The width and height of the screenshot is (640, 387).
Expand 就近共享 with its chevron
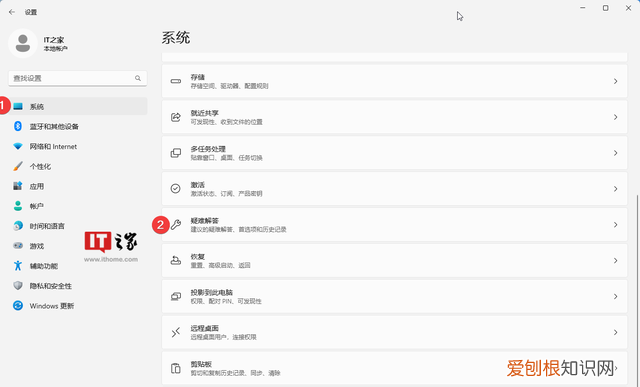click(x=616, y=117)
